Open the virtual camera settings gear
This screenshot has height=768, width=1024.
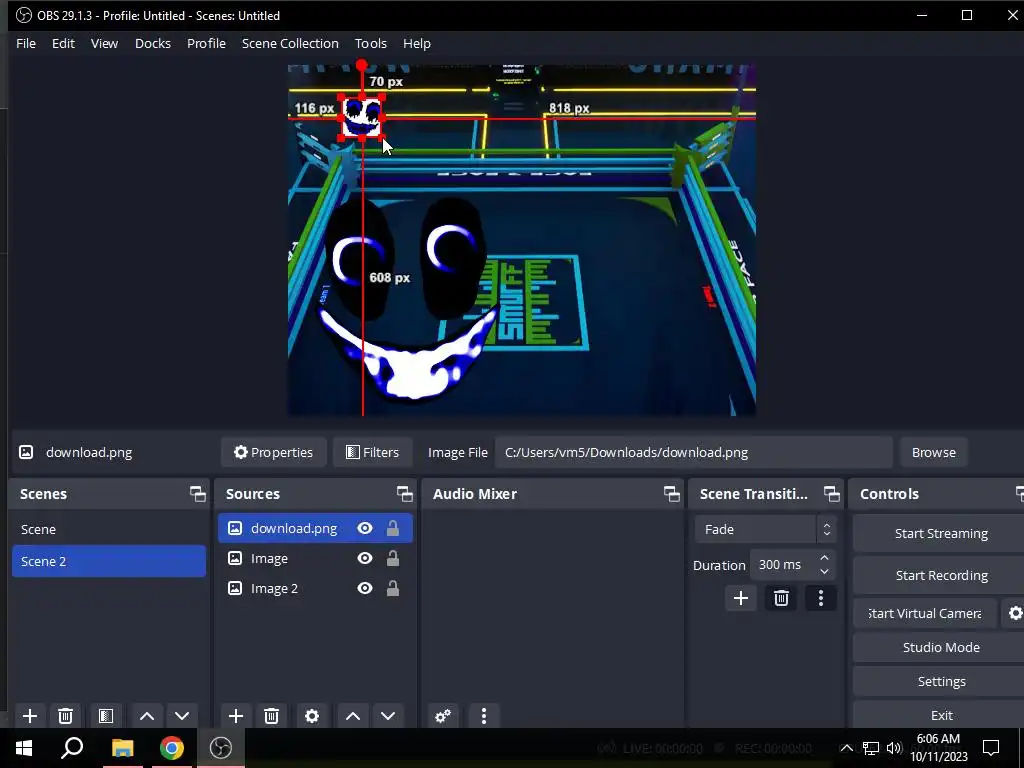(1015, 613)
